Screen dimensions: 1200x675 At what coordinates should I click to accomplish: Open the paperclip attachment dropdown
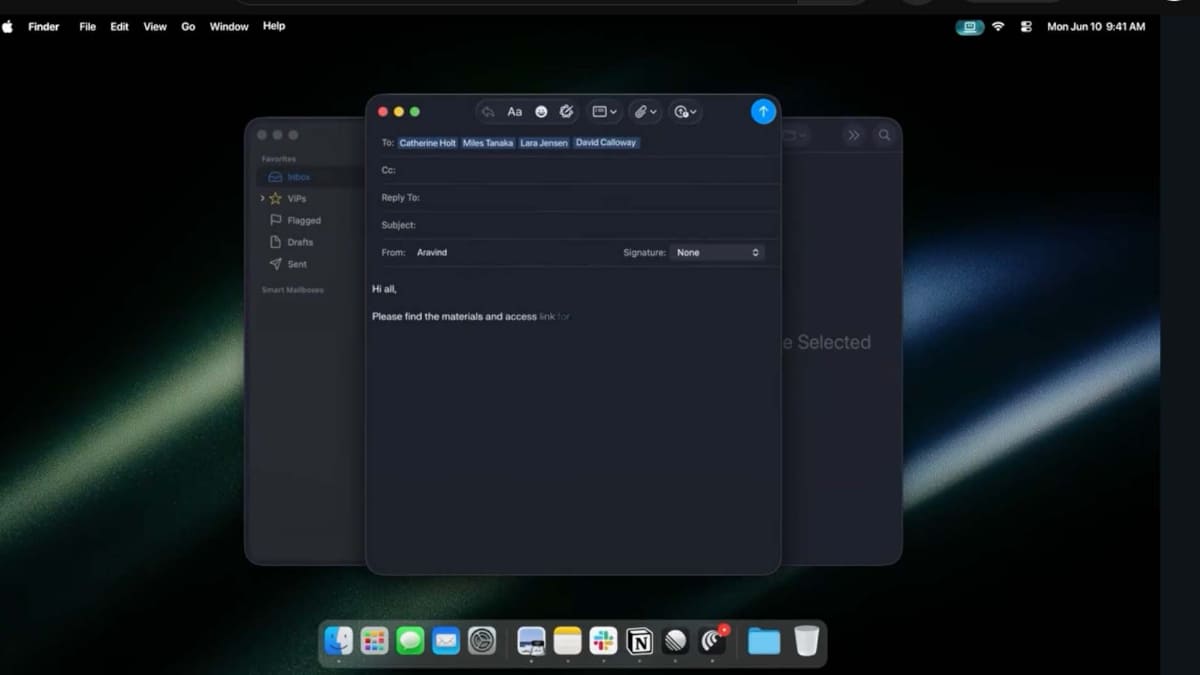[x=645, y=112]
